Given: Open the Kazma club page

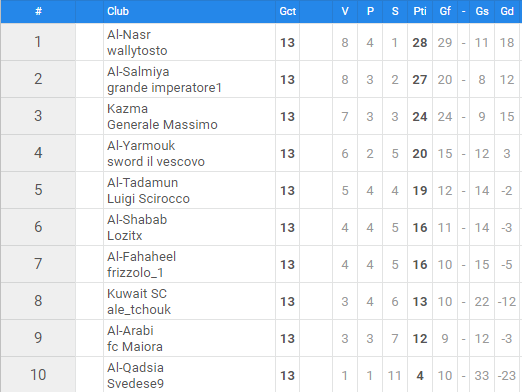Looking at the screenshot, I should 127,109.
